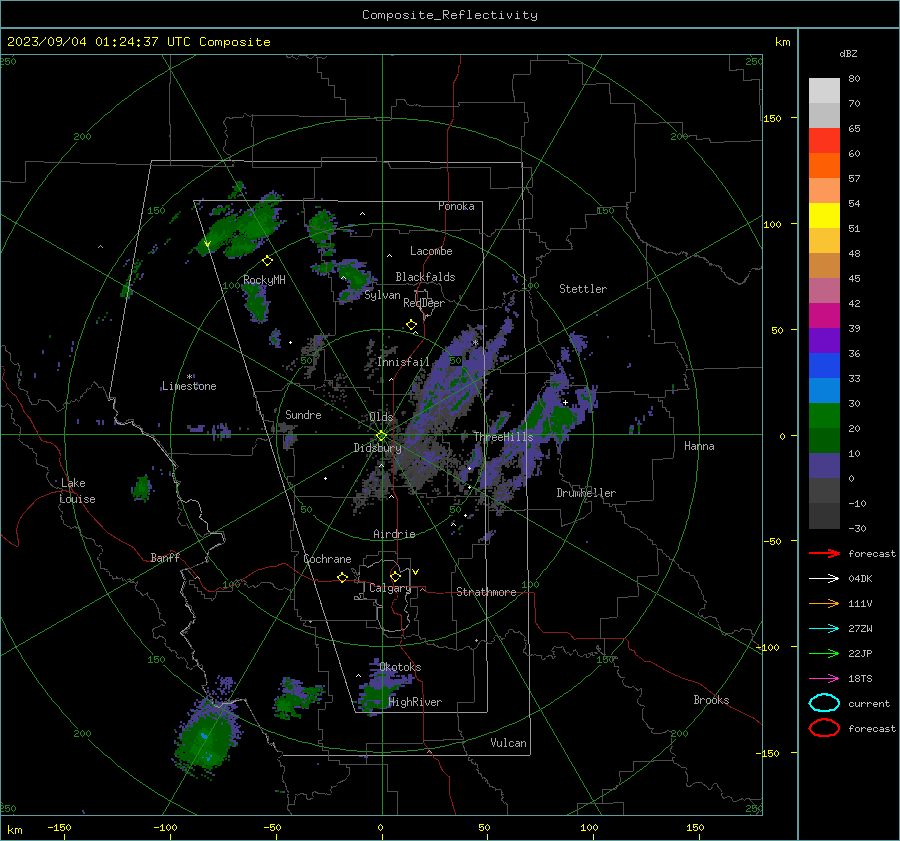Pick the magenta swatch below 42 dBZ

pyautogui.click(x=824, y=316)
